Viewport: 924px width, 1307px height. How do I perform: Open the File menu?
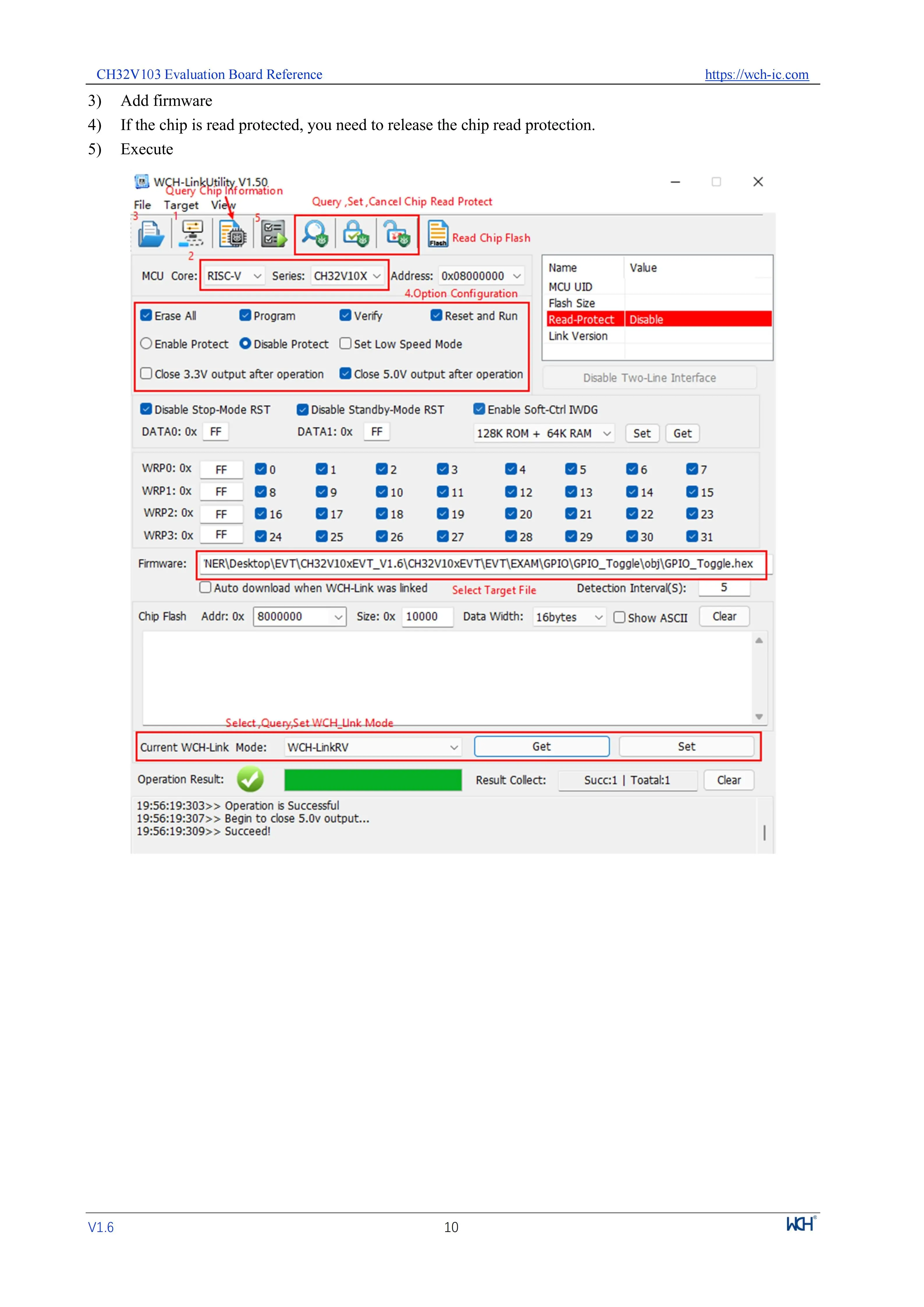click(x=142, y=206)
